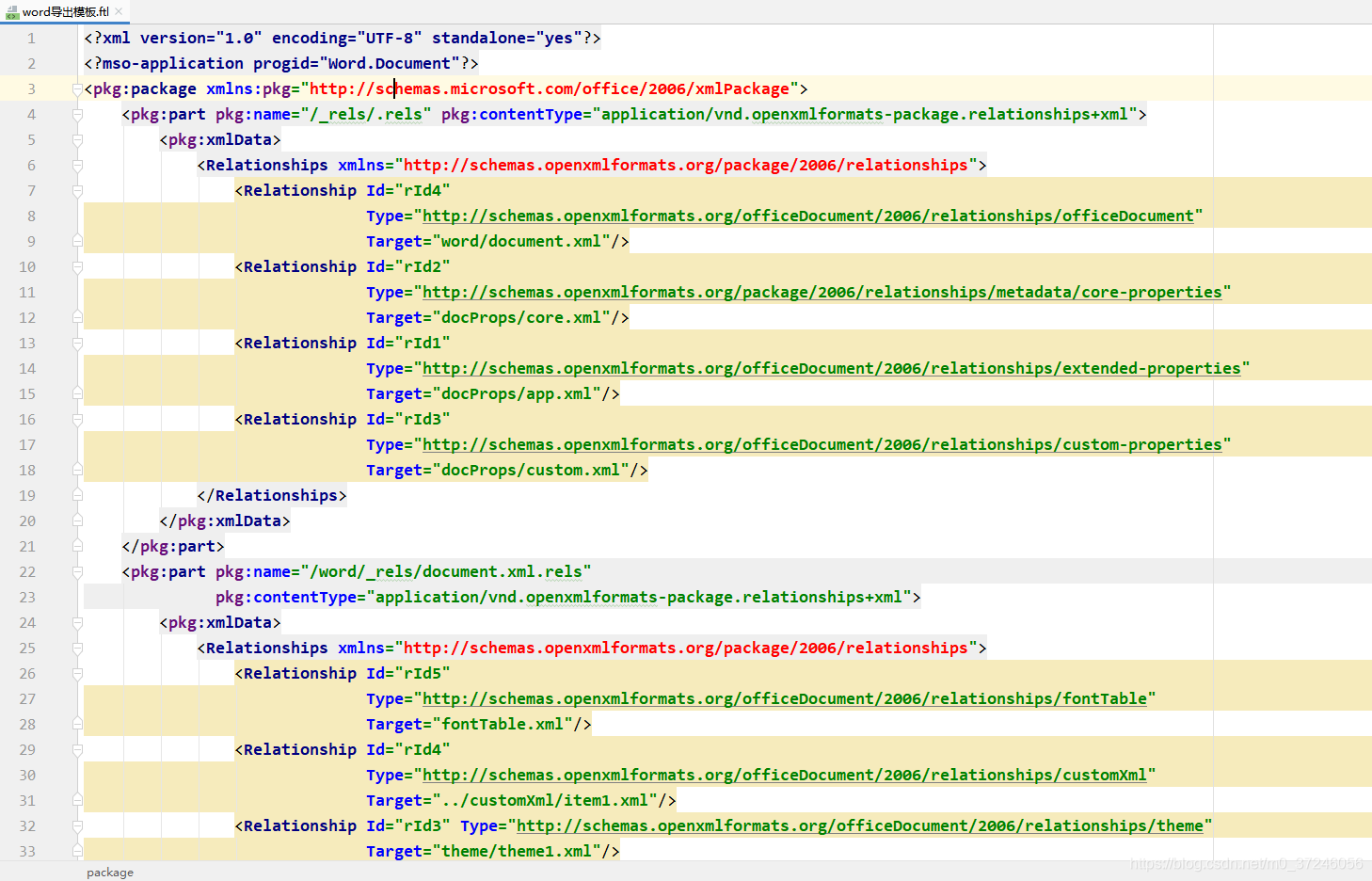
Task: Select the word导出模板.ftl editor tab
Action: [x=65, y=12]
